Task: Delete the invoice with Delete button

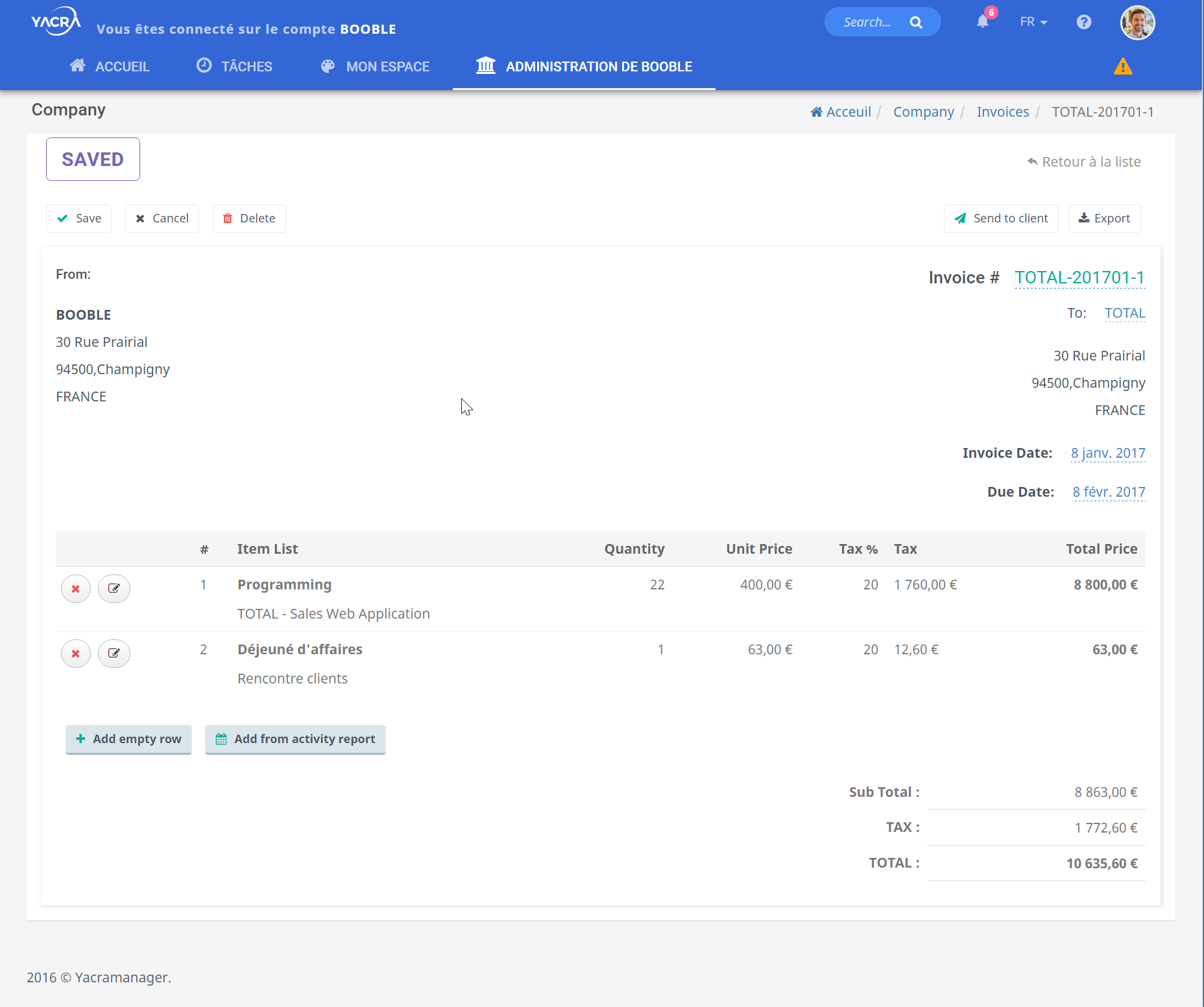Action: pyautogui.click(x=249, y=219)
